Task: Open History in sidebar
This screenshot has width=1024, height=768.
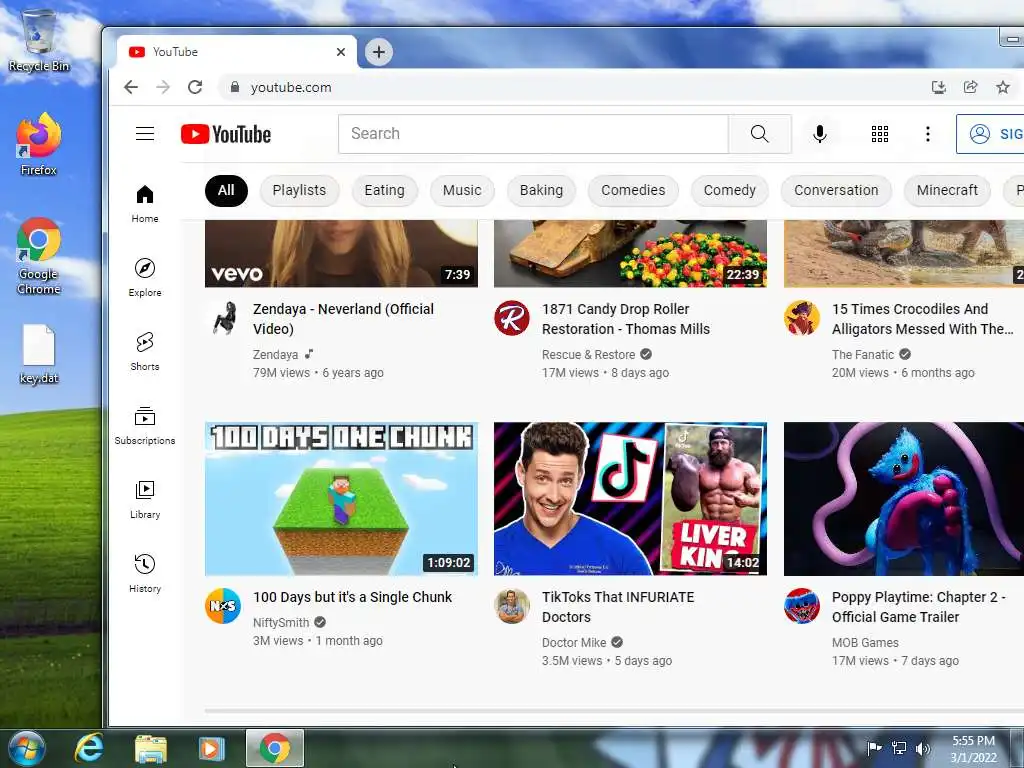Action: pyautogui.click(x=145, y=574)
